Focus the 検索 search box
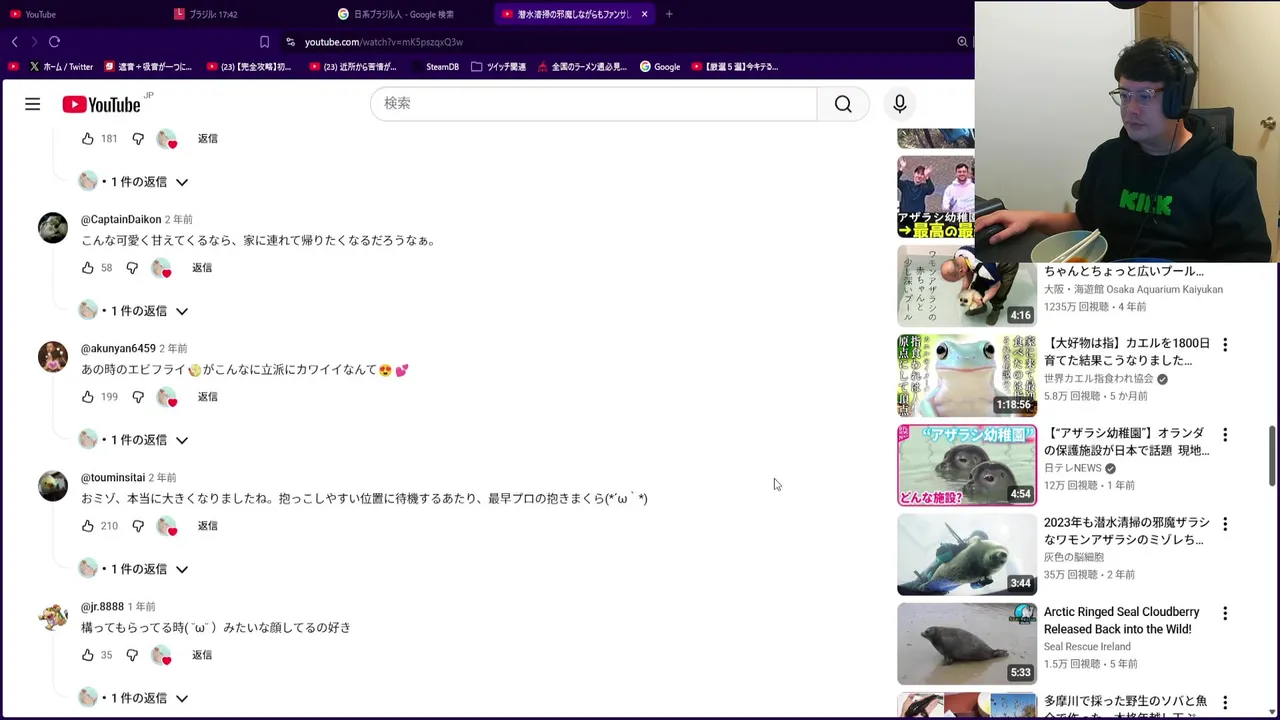Screen dimensions: 1280x720 (x=594, y=104)
